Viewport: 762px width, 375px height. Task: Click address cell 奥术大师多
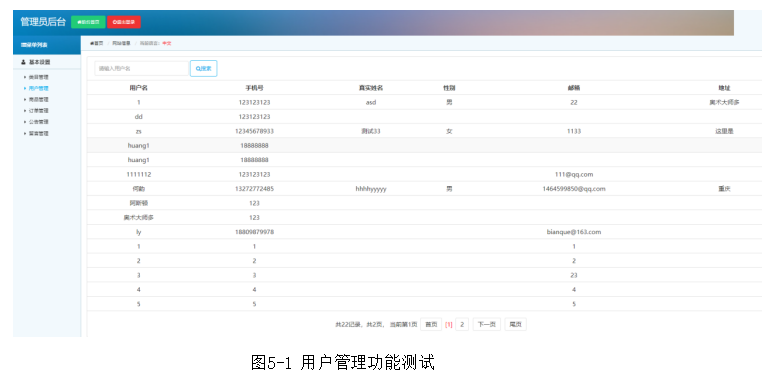click(x=724, y=102)
